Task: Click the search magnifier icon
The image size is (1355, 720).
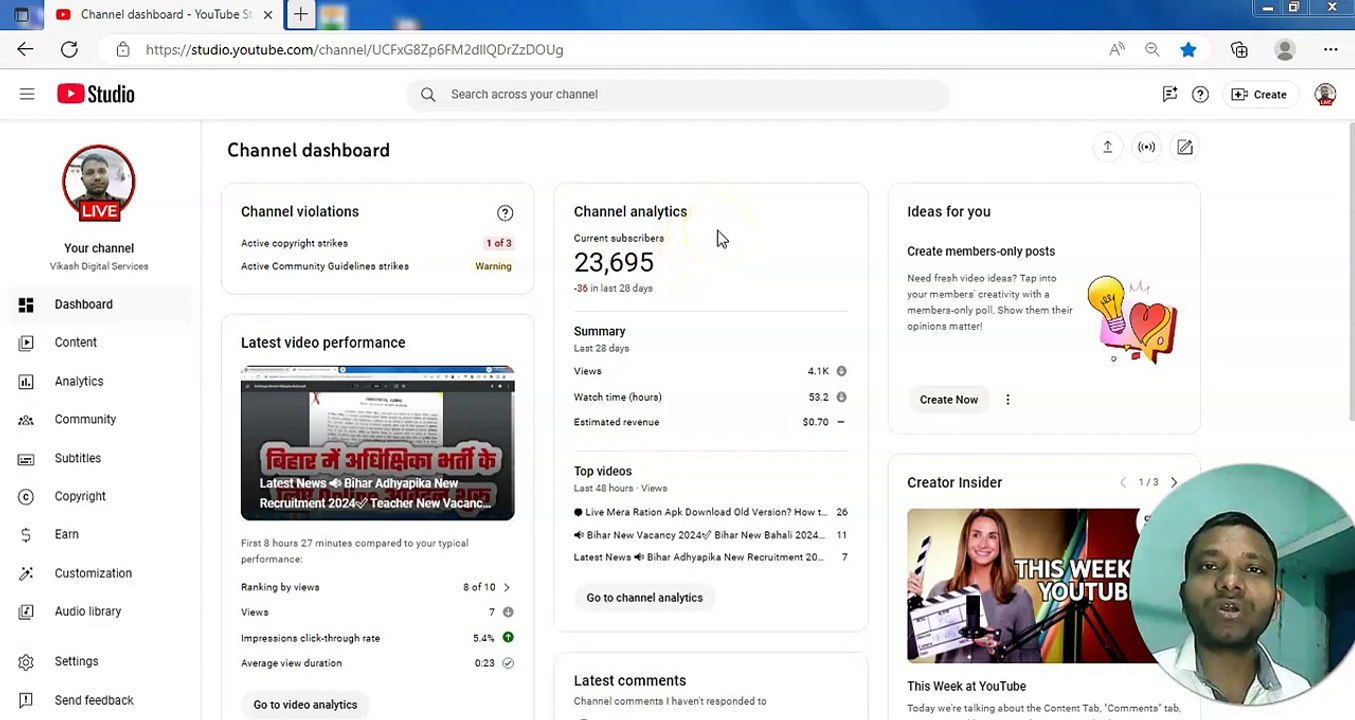Action: (x=428, y=94)
